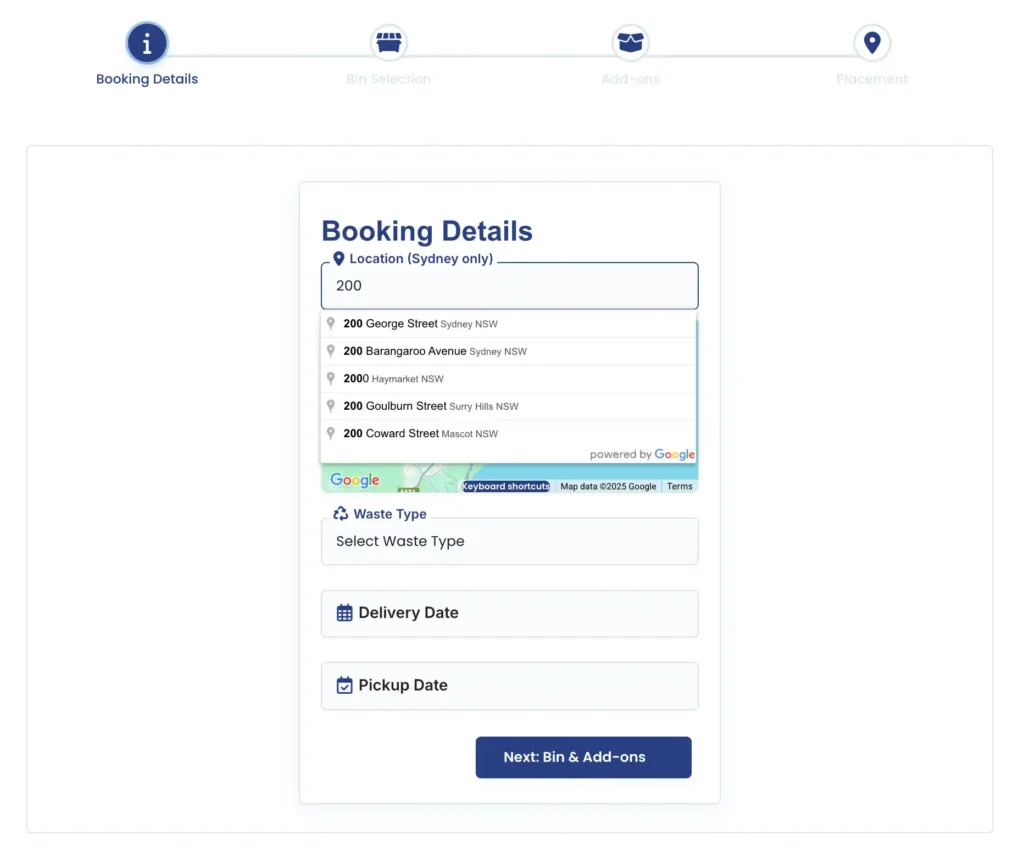This screenshot has height=858, width=1024.
Task: Click the calendar-check icon beside Pickup Date
Action: [x=344, y=685]
